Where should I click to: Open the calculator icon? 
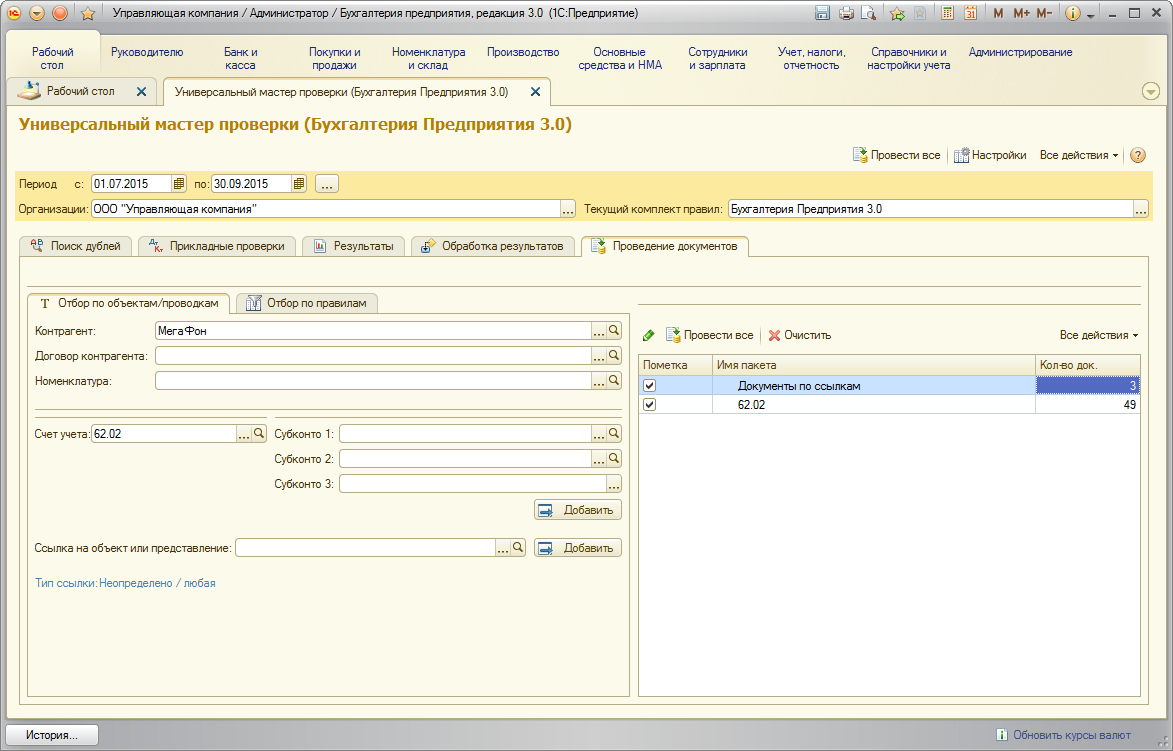click(x=947, y=13)
